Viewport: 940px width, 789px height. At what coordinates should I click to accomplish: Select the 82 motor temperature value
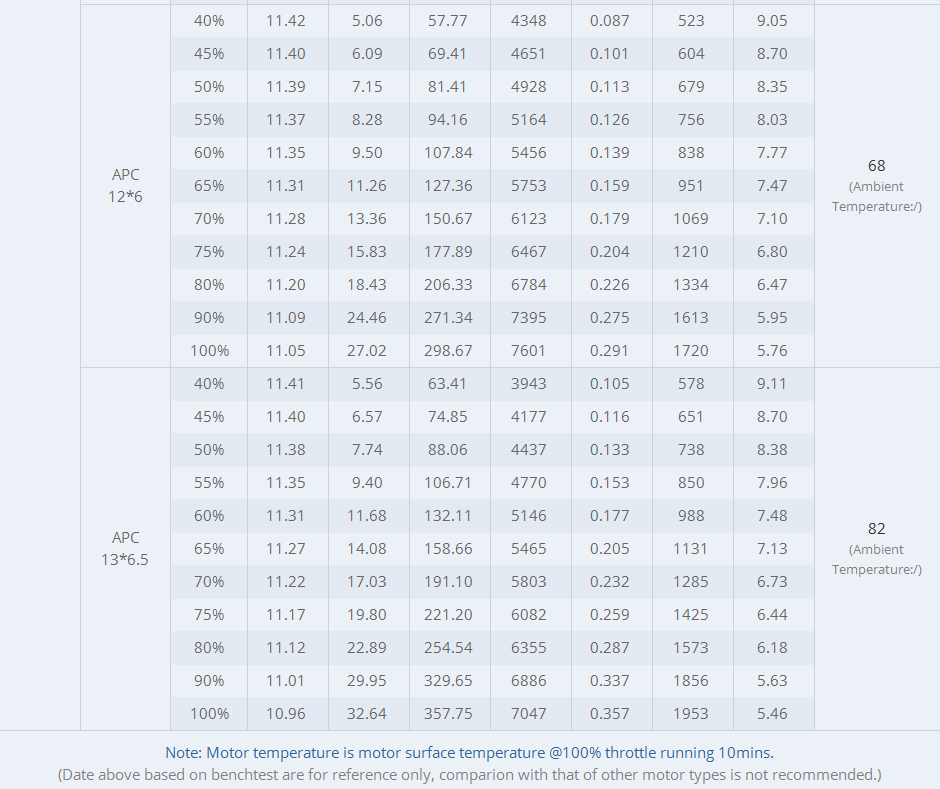876,529
